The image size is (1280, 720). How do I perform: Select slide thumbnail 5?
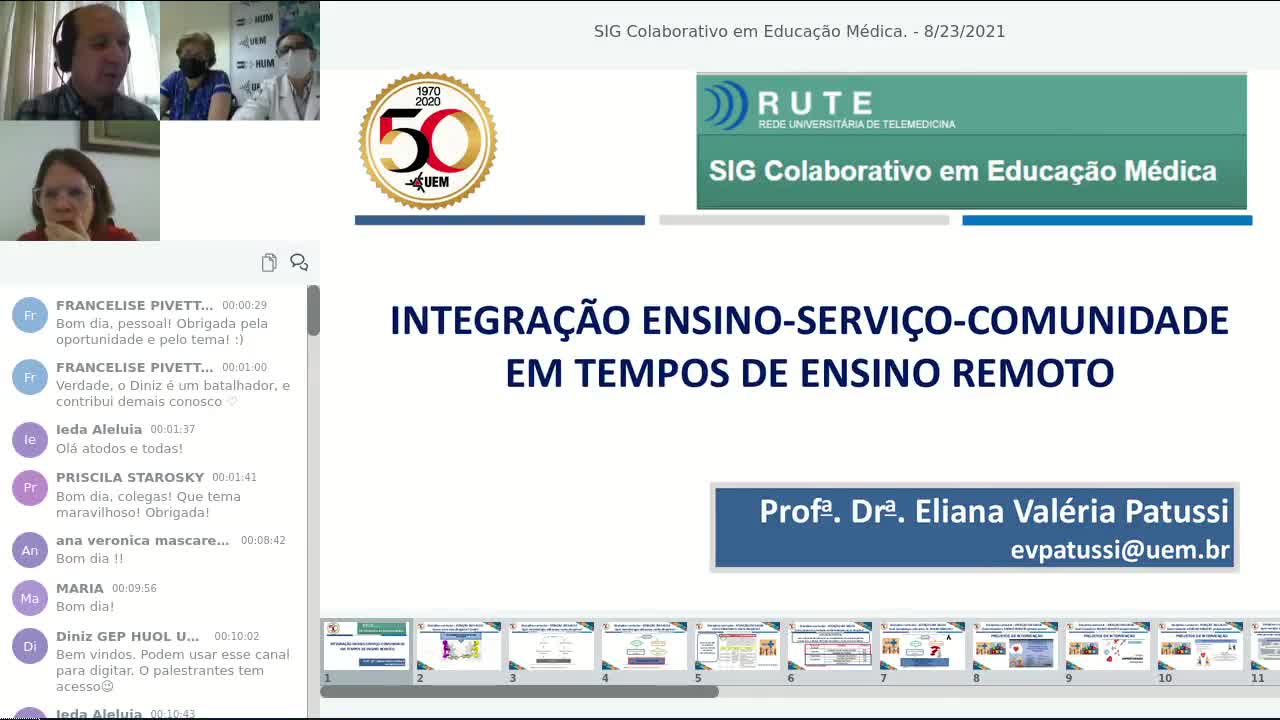pos(737,646)
